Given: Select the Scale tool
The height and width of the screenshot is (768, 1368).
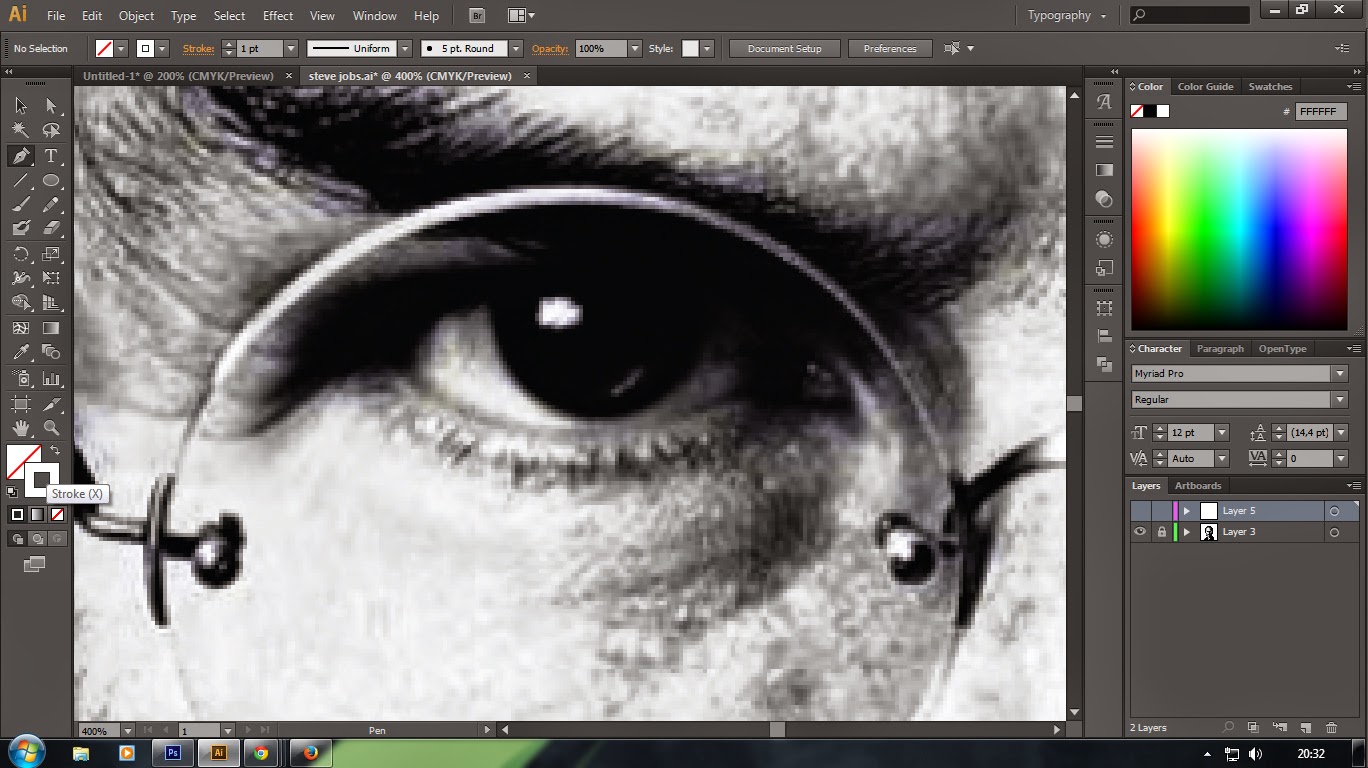Looking at the screenshot, I should click(x=51, y=254).
